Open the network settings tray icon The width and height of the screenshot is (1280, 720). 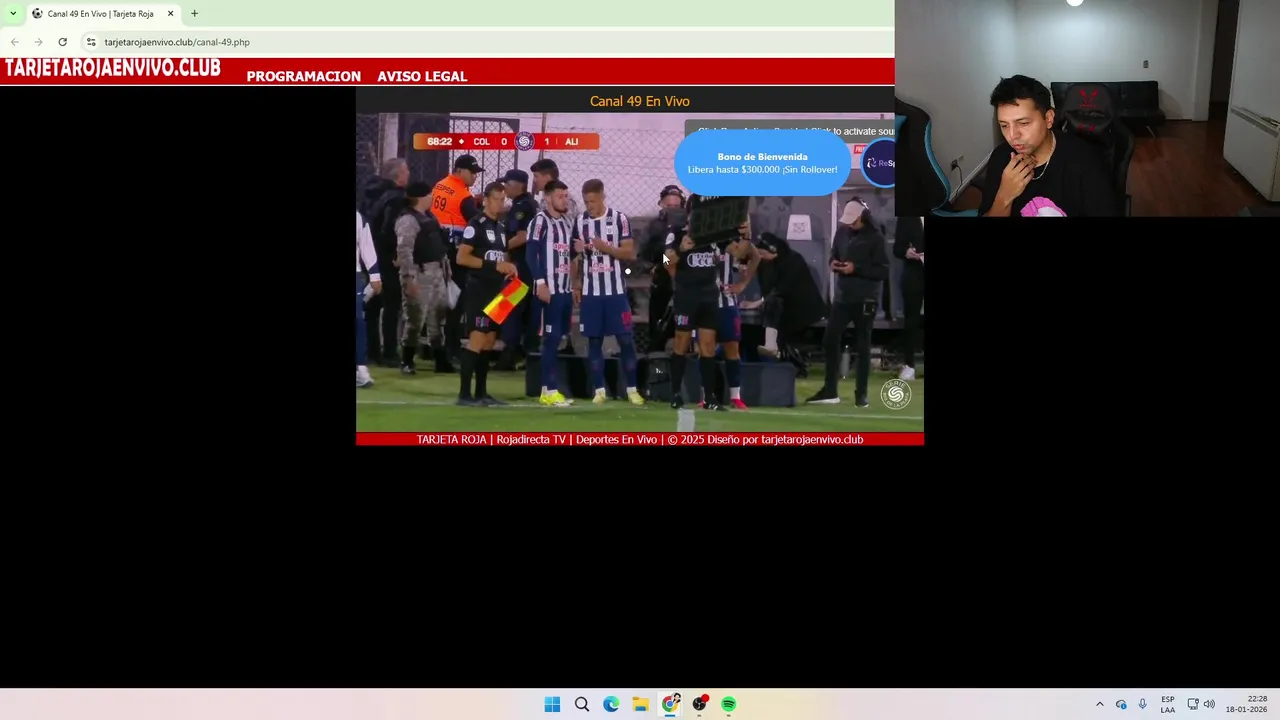point(1192,704)
